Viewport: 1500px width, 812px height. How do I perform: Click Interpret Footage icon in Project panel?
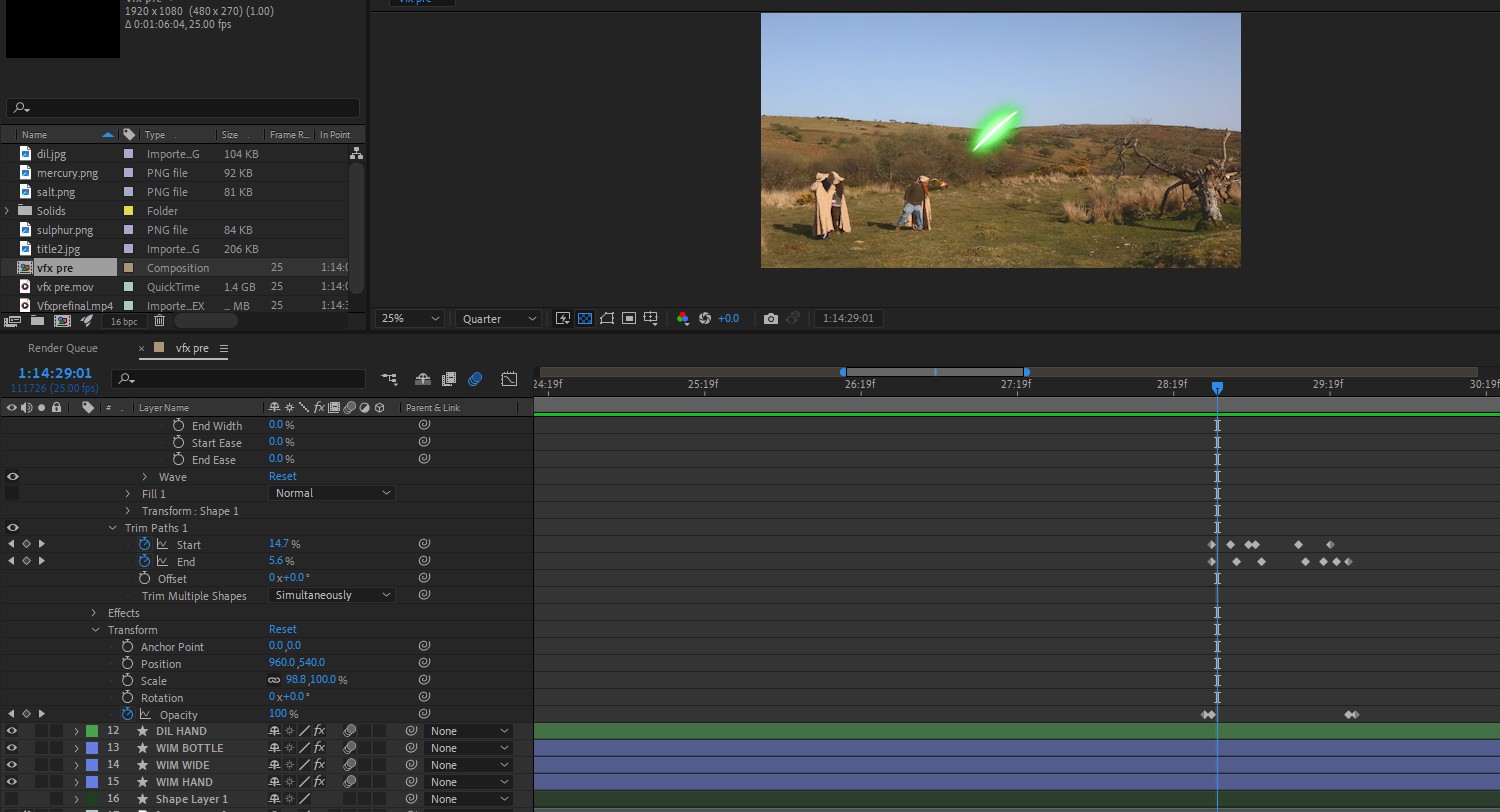click(12, 321)
